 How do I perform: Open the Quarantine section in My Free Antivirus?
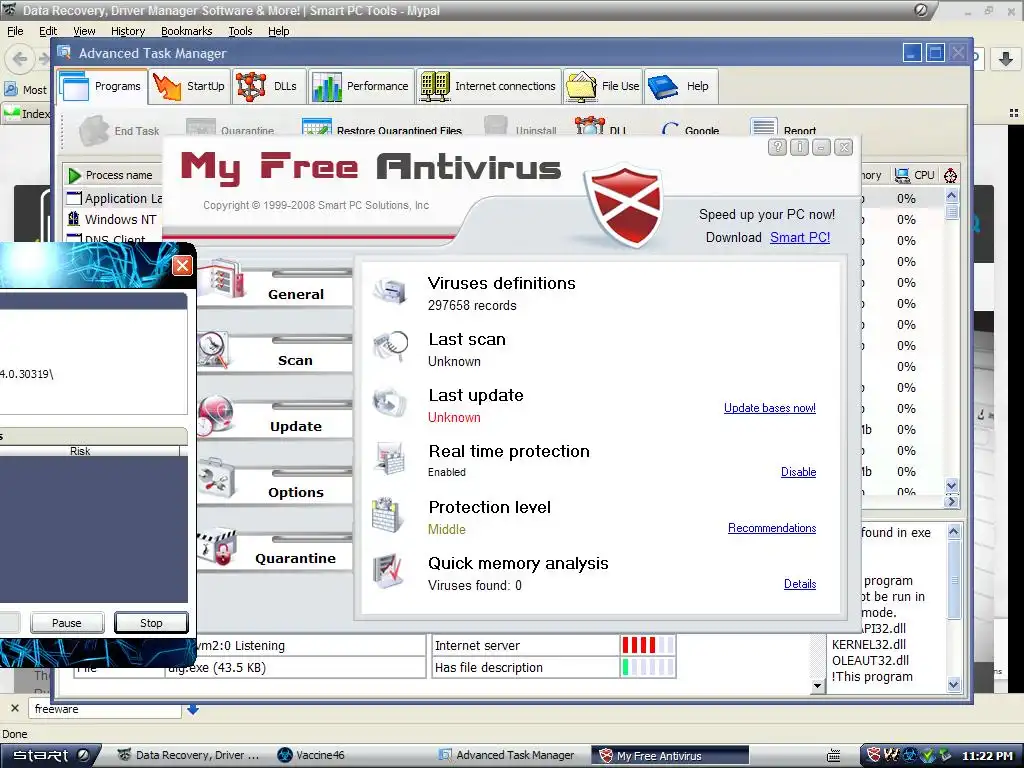(275, 551)
